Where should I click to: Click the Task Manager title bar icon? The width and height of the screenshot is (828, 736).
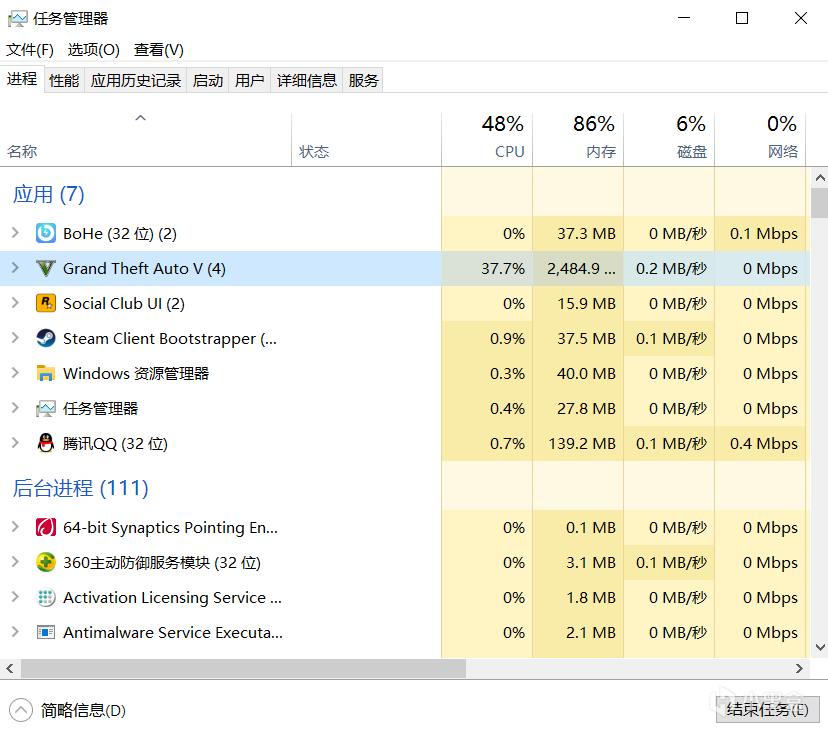[x=17, y=18]
